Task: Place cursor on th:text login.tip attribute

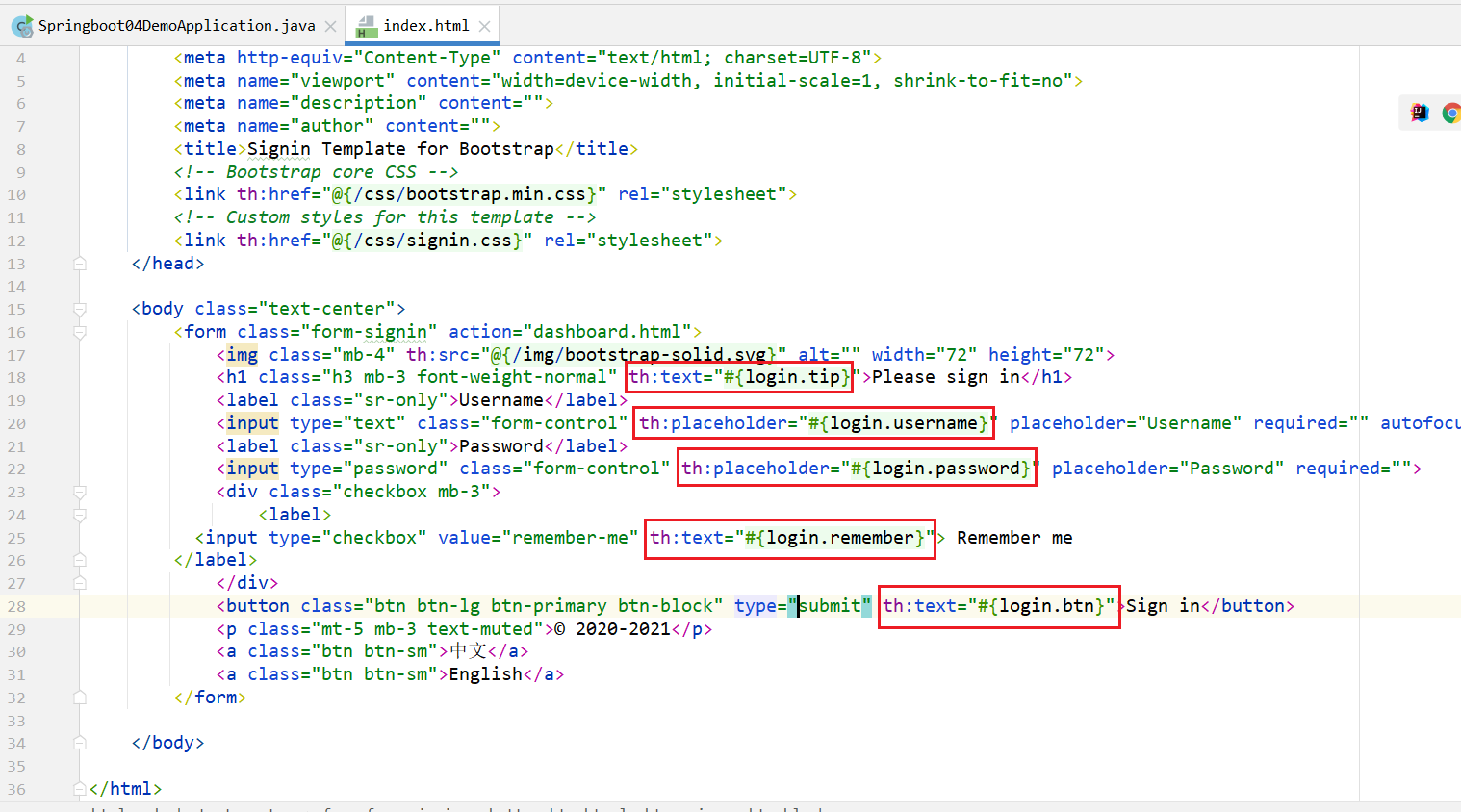Action: [739, 377]
